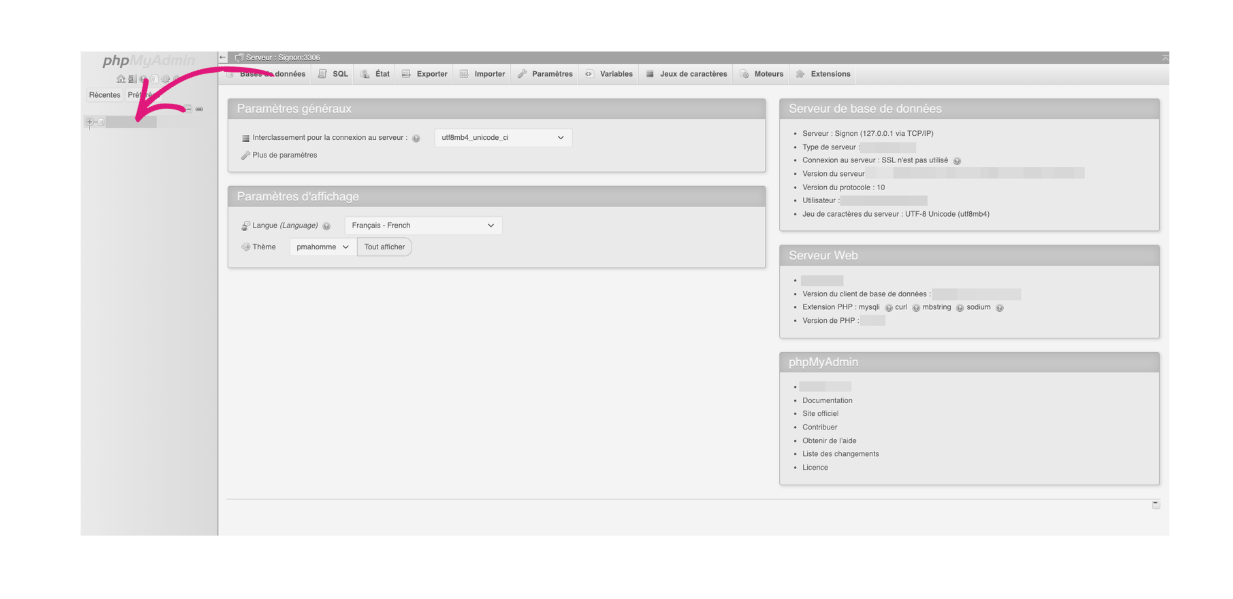This screenshot has height=599, width=1233.
Task: Expand the database tree node in the sidebar
Action: tap(89, 121)
